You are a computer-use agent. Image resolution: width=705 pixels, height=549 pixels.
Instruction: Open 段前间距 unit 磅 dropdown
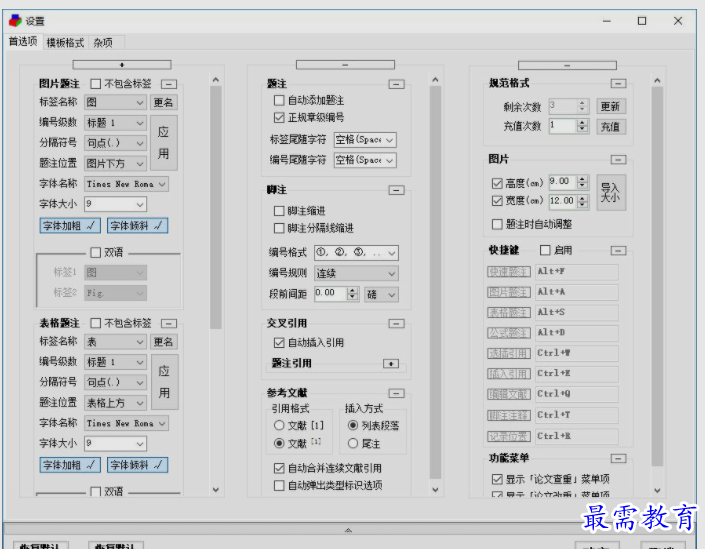pyautogui.click(x=381, y=295)
